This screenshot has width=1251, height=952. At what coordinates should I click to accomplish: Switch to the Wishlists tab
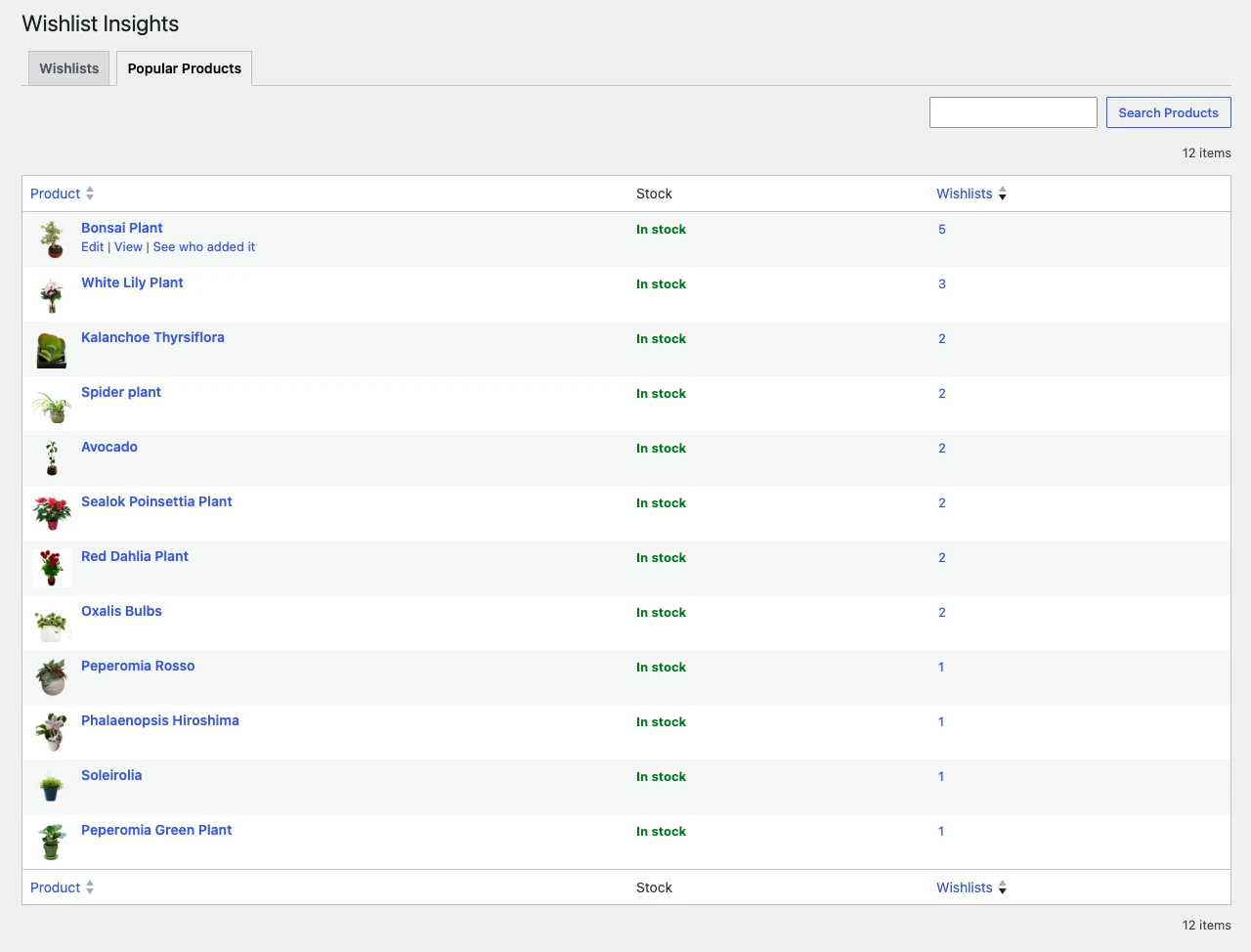pos(69,68)
